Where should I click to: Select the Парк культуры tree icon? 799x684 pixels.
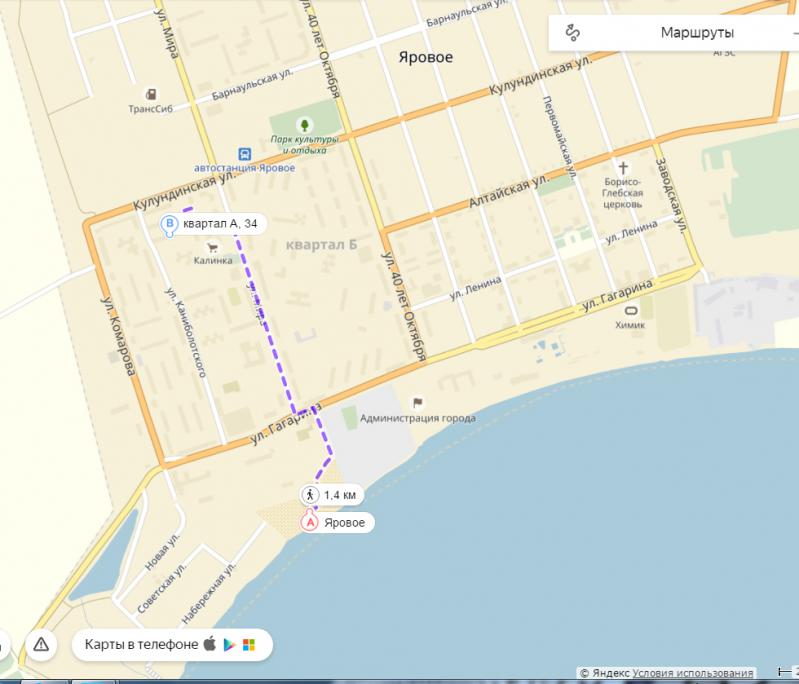pyautogui.click(x=305, y=125)
